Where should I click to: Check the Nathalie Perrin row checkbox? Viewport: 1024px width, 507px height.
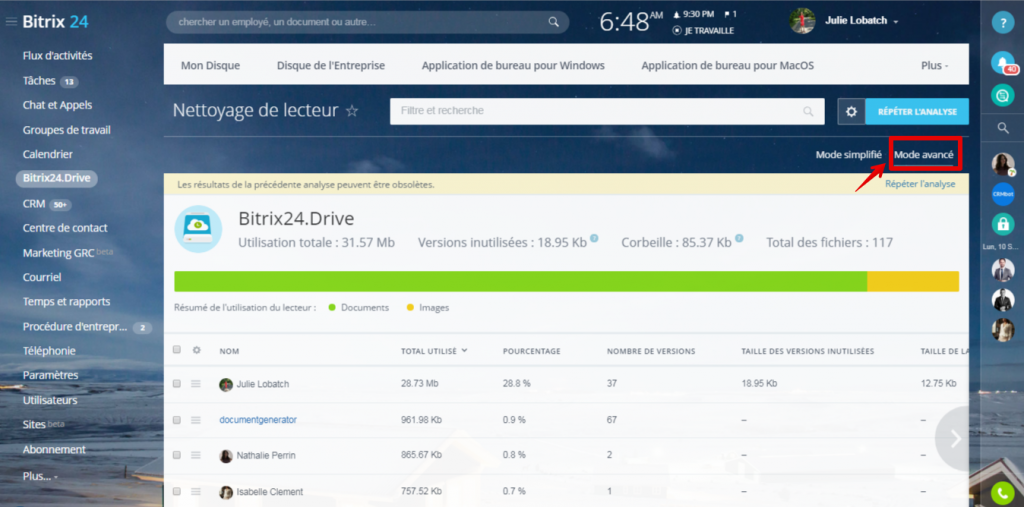(176, 455)
